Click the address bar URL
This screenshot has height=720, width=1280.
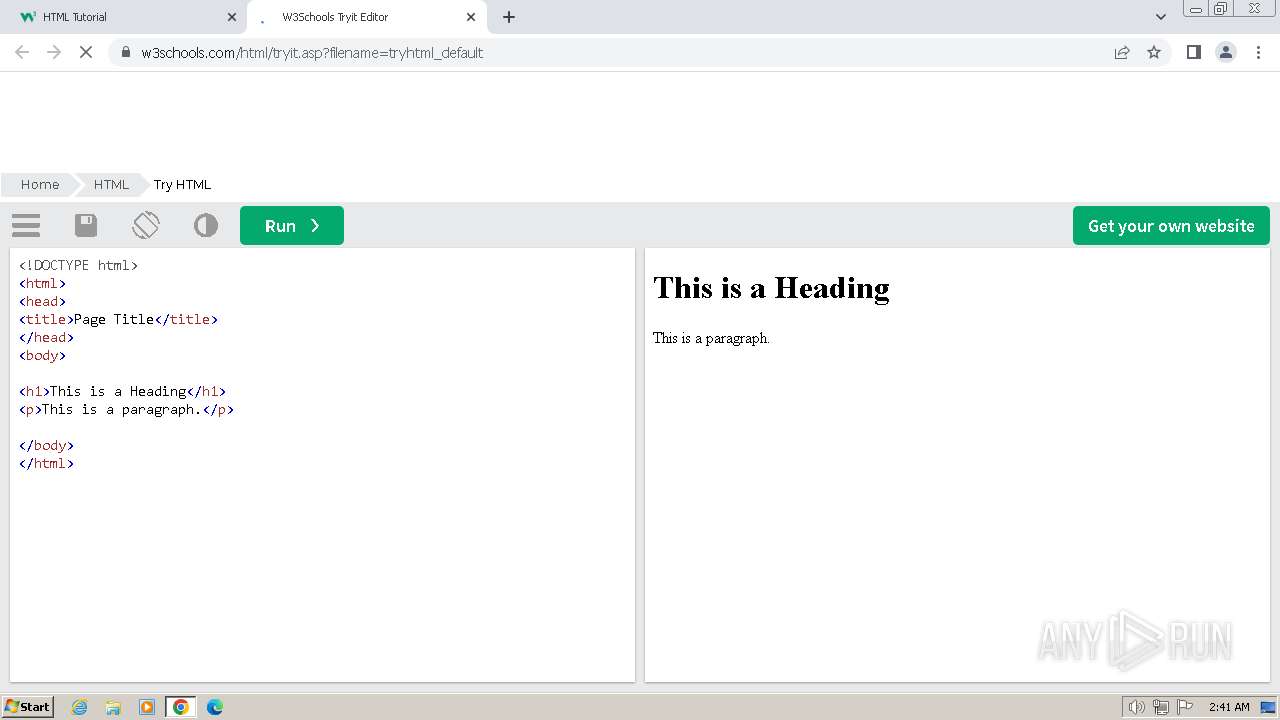pos(312,53)
